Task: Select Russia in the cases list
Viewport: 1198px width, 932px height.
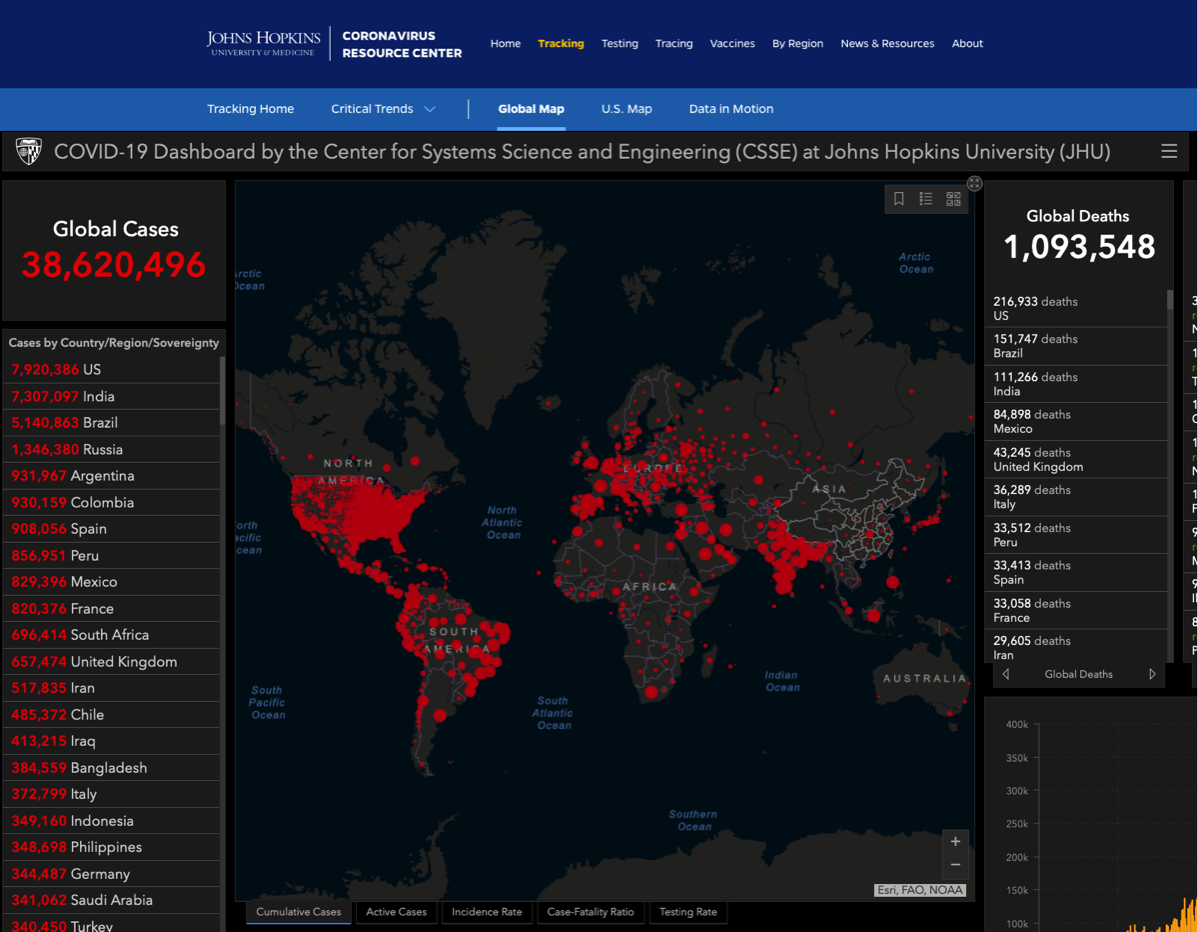Action: (111, 449)
